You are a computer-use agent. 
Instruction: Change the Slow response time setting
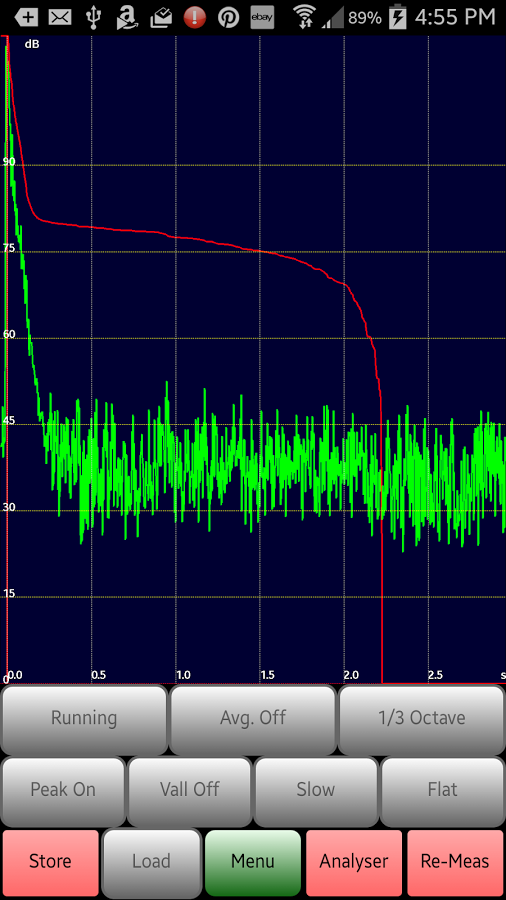(x=316, y=790)
